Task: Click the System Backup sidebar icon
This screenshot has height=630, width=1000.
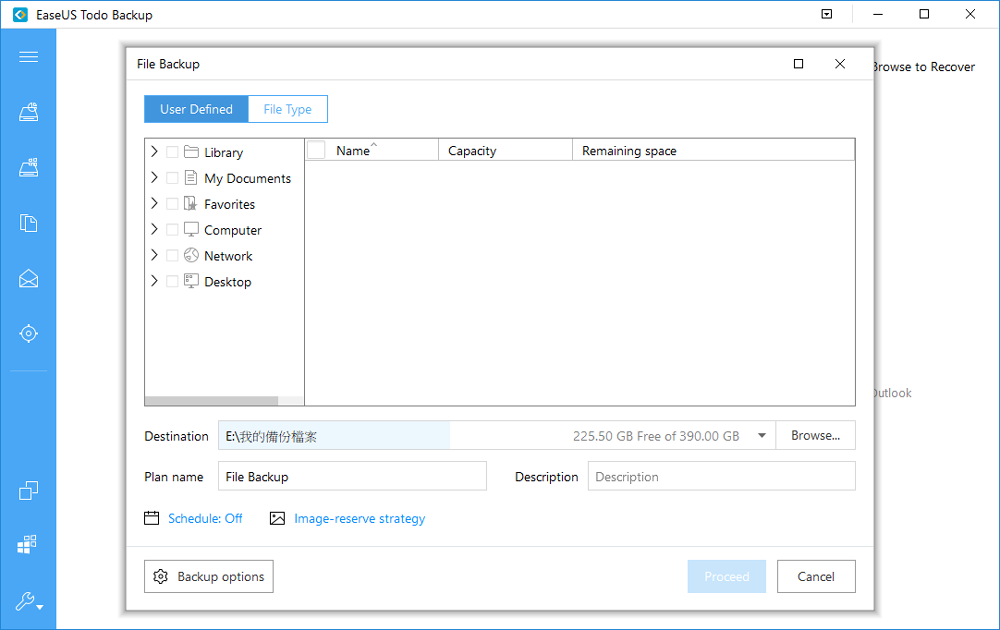Action: point(28,168)
